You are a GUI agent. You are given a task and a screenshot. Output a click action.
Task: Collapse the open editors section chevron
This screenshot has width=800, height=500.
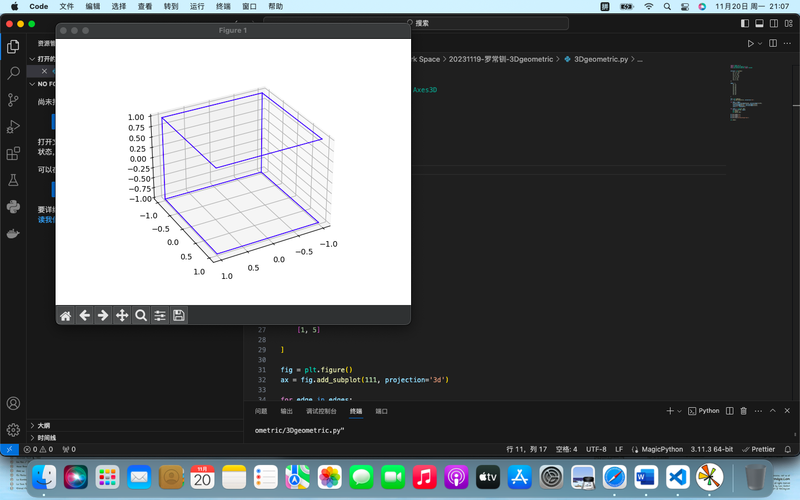click(32, 59)
